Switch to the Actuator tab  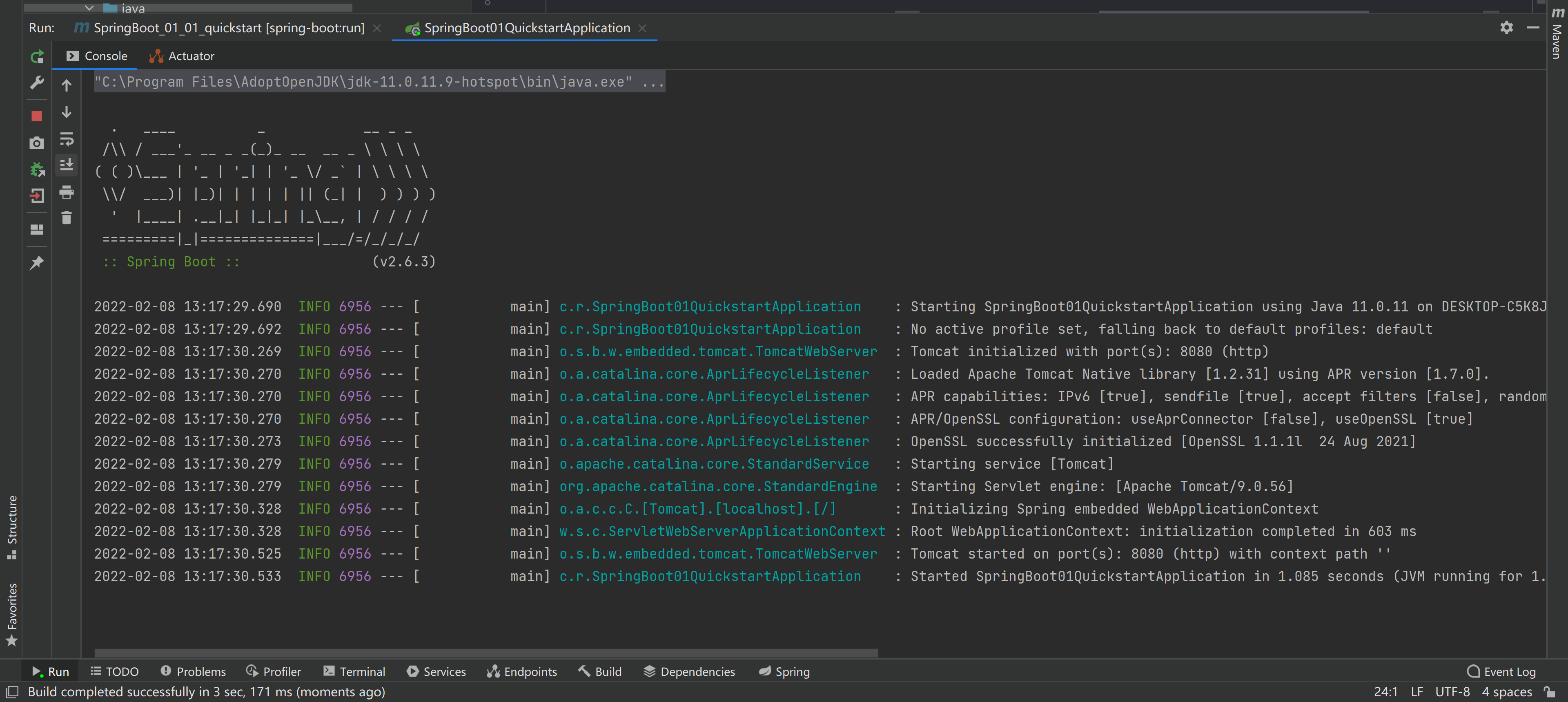pos(182,56)
